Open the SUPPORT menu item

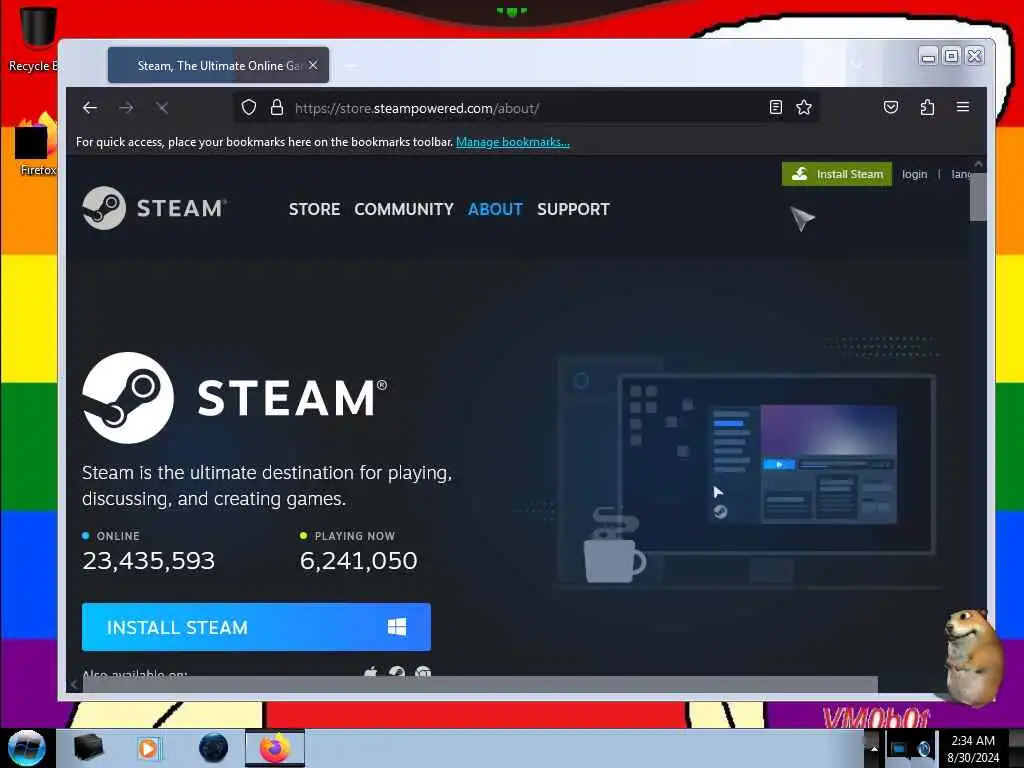[x=573, y=209]
